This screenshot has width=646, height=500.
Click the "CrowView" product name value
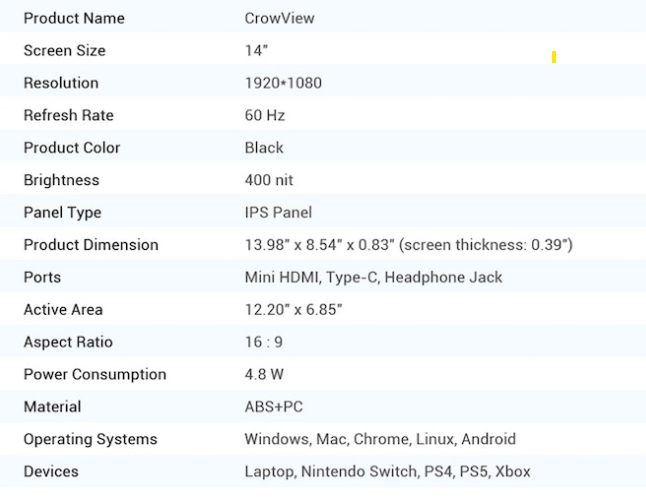(x=279, y=18)
